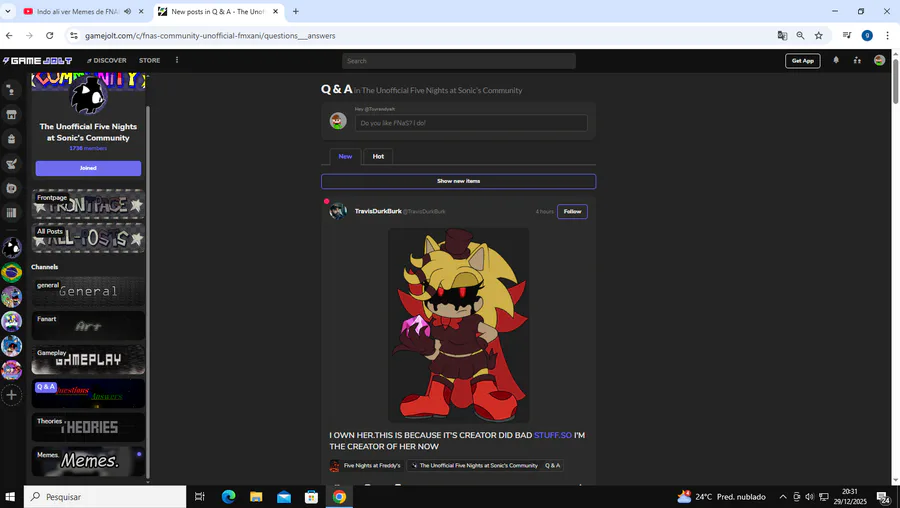Open the user avatar menu in the header
This screenshot has height=508, width=900.
[879, 60]
